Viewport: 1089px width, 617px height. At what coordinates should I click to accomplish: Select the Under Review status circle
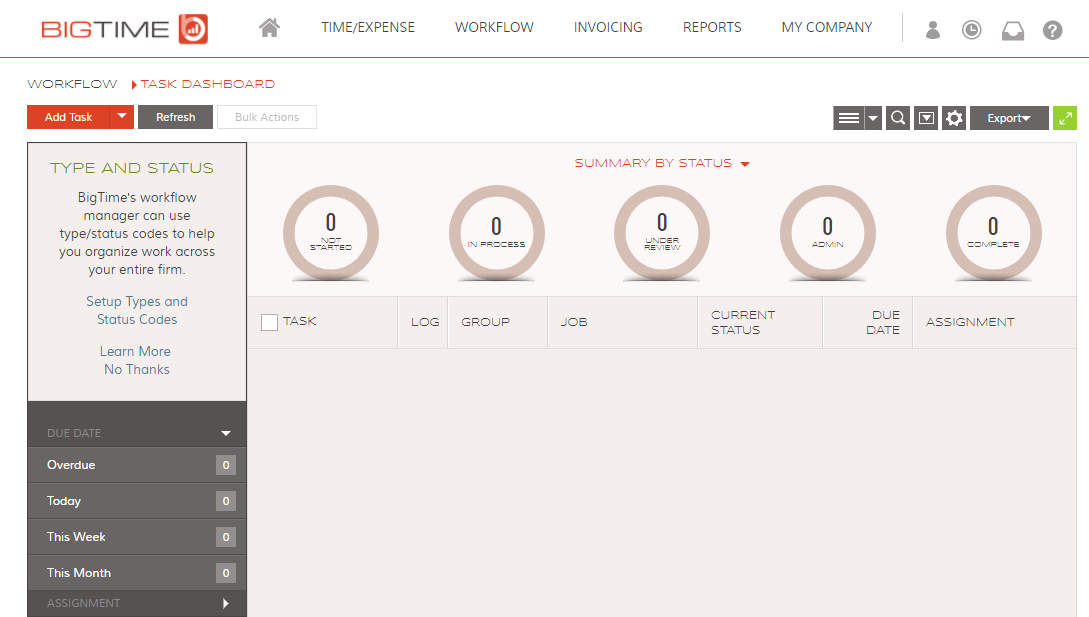coord(662,233)
